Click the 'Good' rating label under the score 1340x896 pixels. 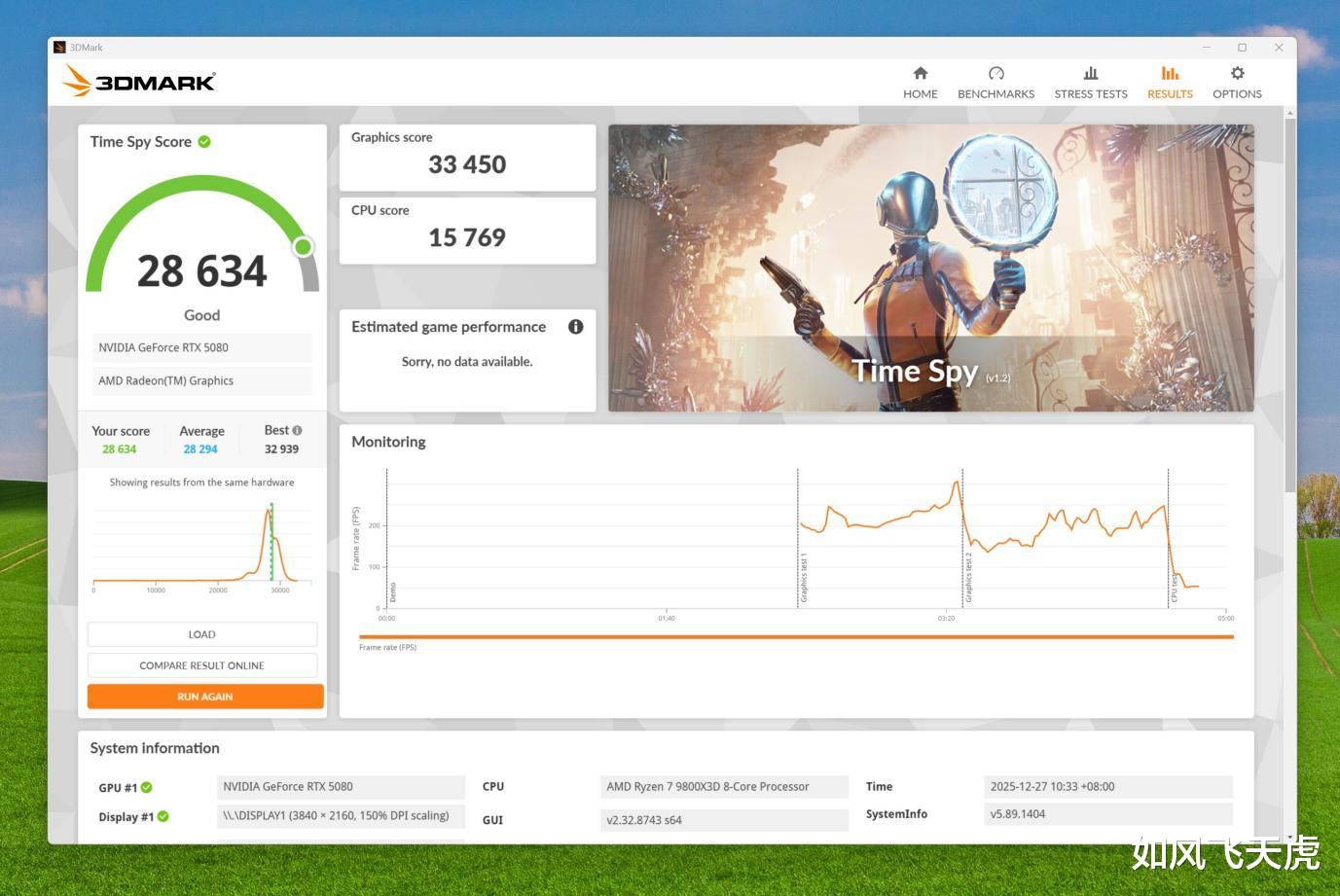pyautogui.click(x=201, y=315)
